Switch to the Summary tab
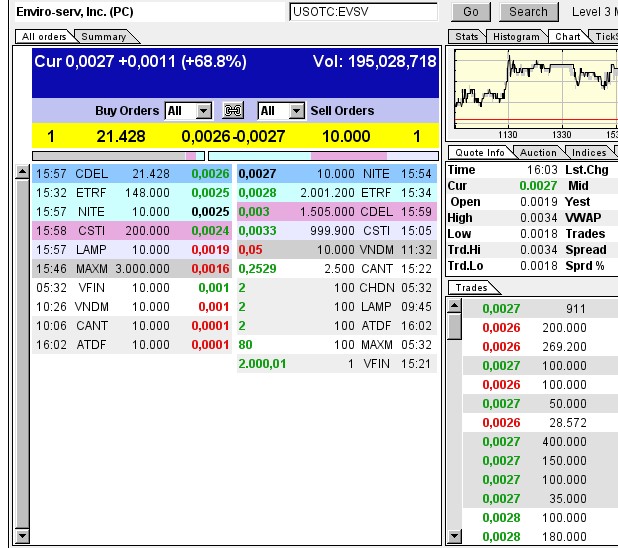618x548 pixels. [104, 37]
